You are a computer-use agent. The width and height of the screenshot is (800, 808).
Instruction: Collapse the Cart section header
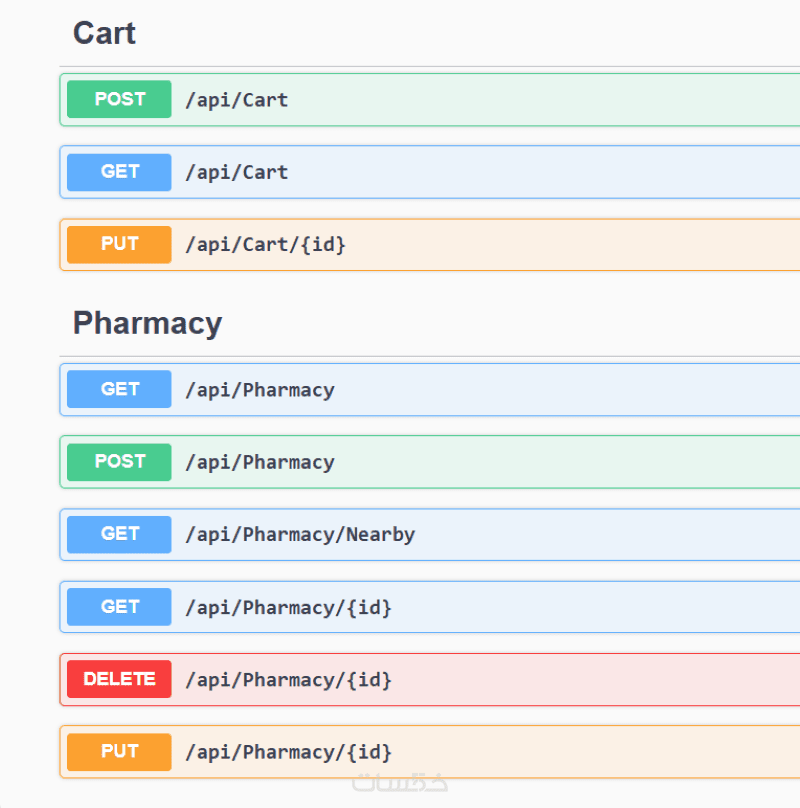click(104, 33)
